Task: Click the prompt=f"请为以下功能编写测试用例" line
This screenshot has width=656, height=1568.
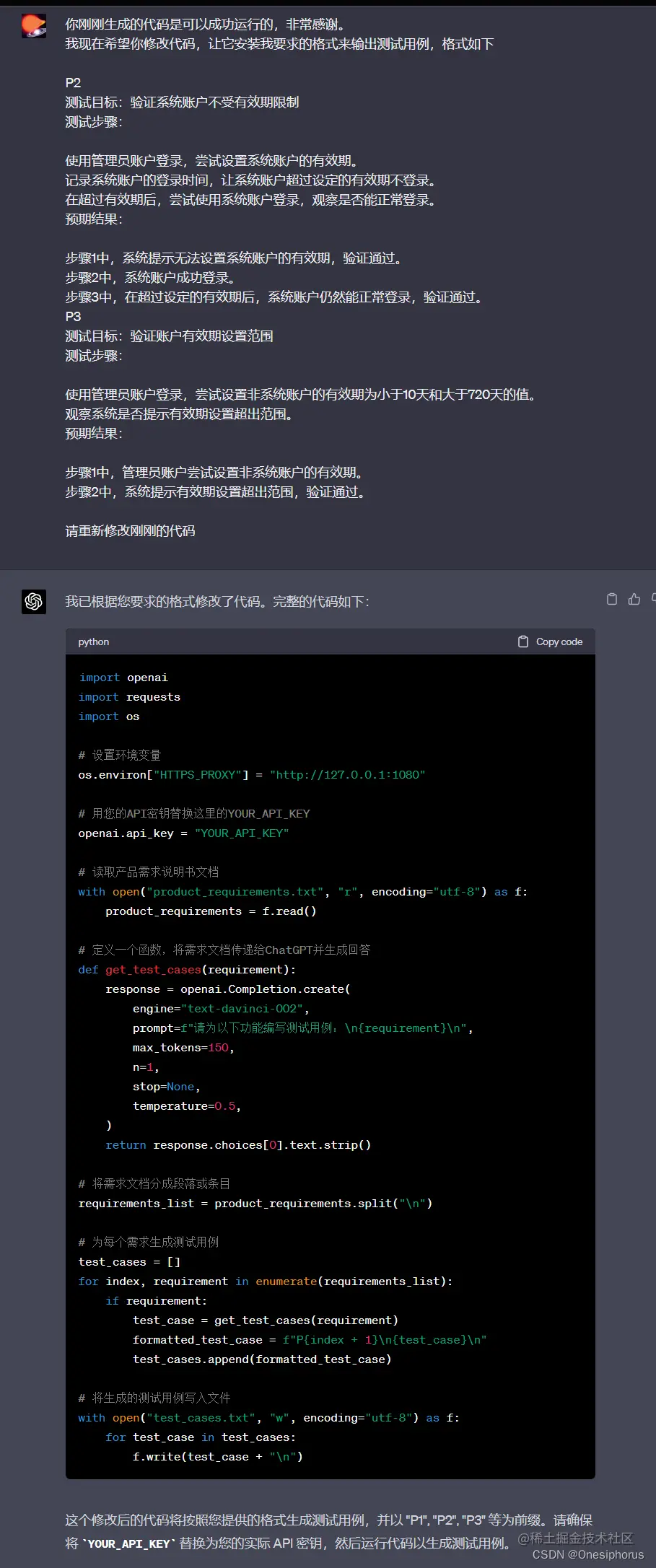Action: pos(303,1028)
